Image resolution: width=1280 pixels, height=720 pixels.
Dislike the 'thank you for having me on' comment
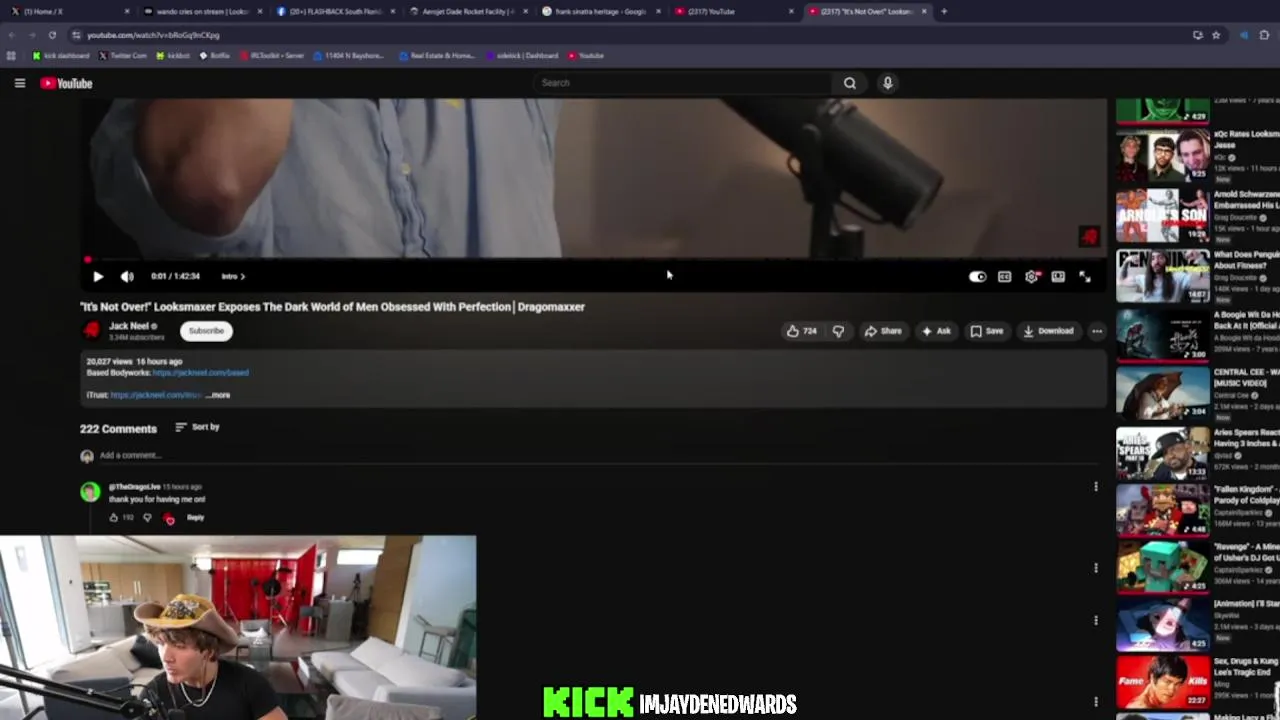147,518
